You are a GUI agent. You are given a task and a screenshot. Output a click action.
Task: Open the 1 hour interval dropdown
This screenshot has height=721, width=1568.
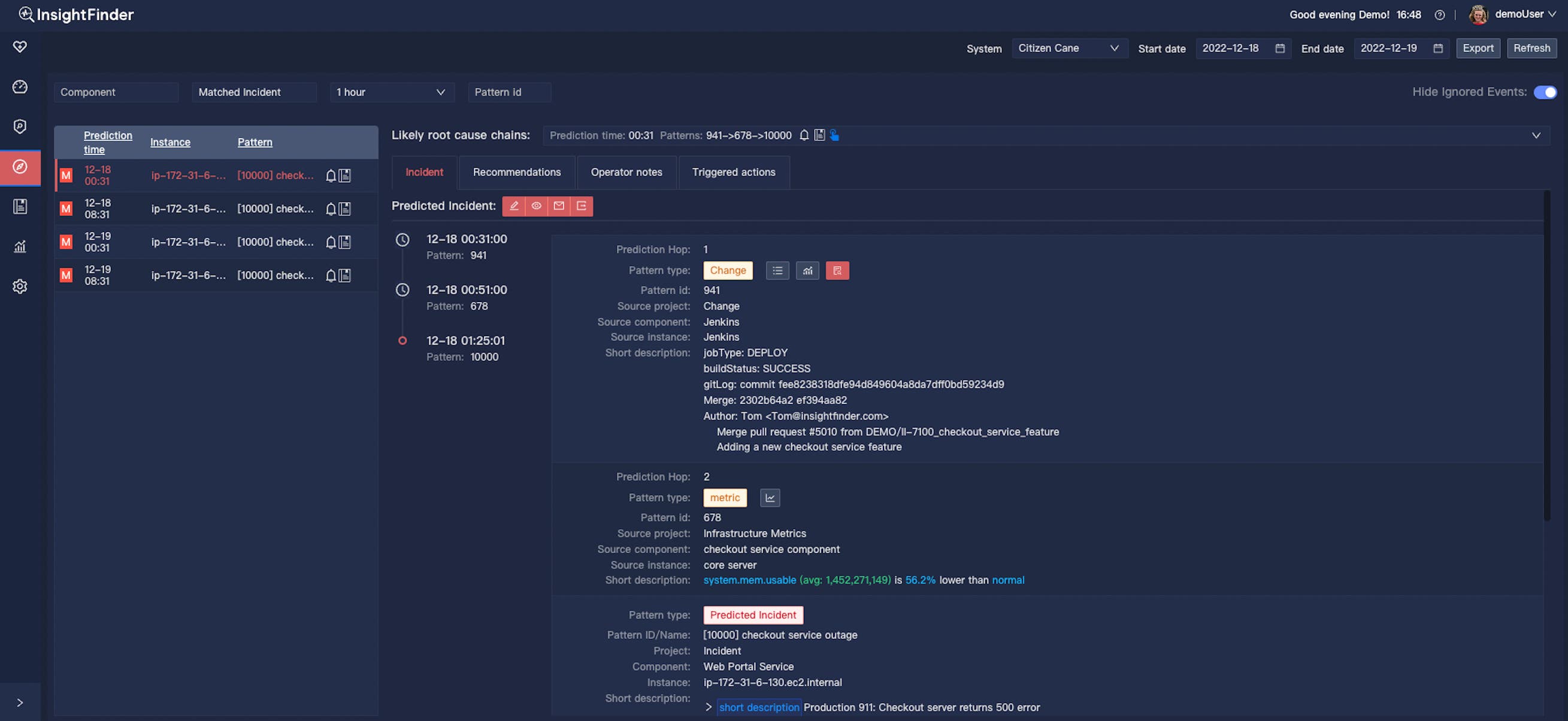coord(392,92)
